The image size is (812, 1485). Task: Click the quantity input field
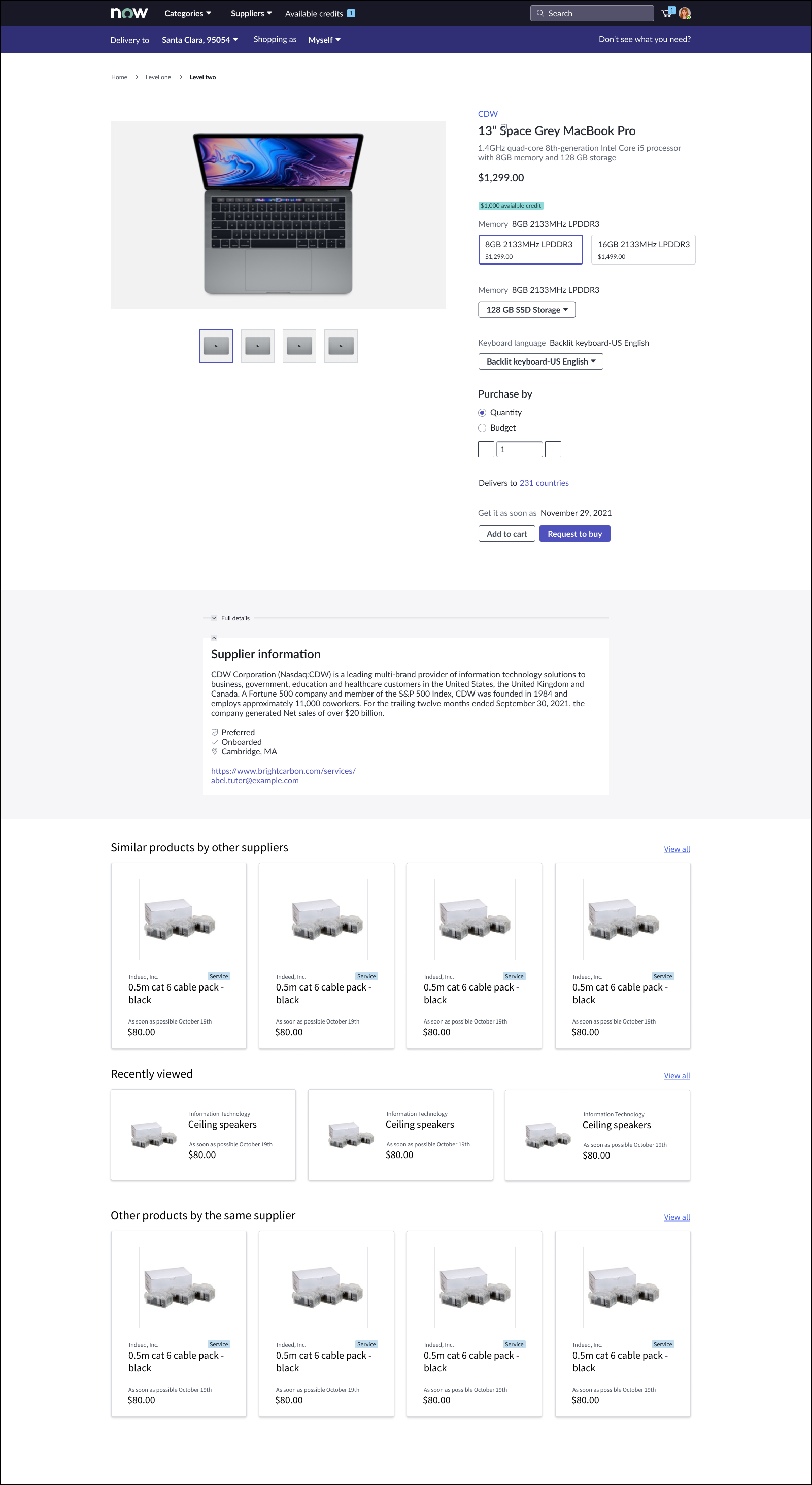(x=519, y=449)
